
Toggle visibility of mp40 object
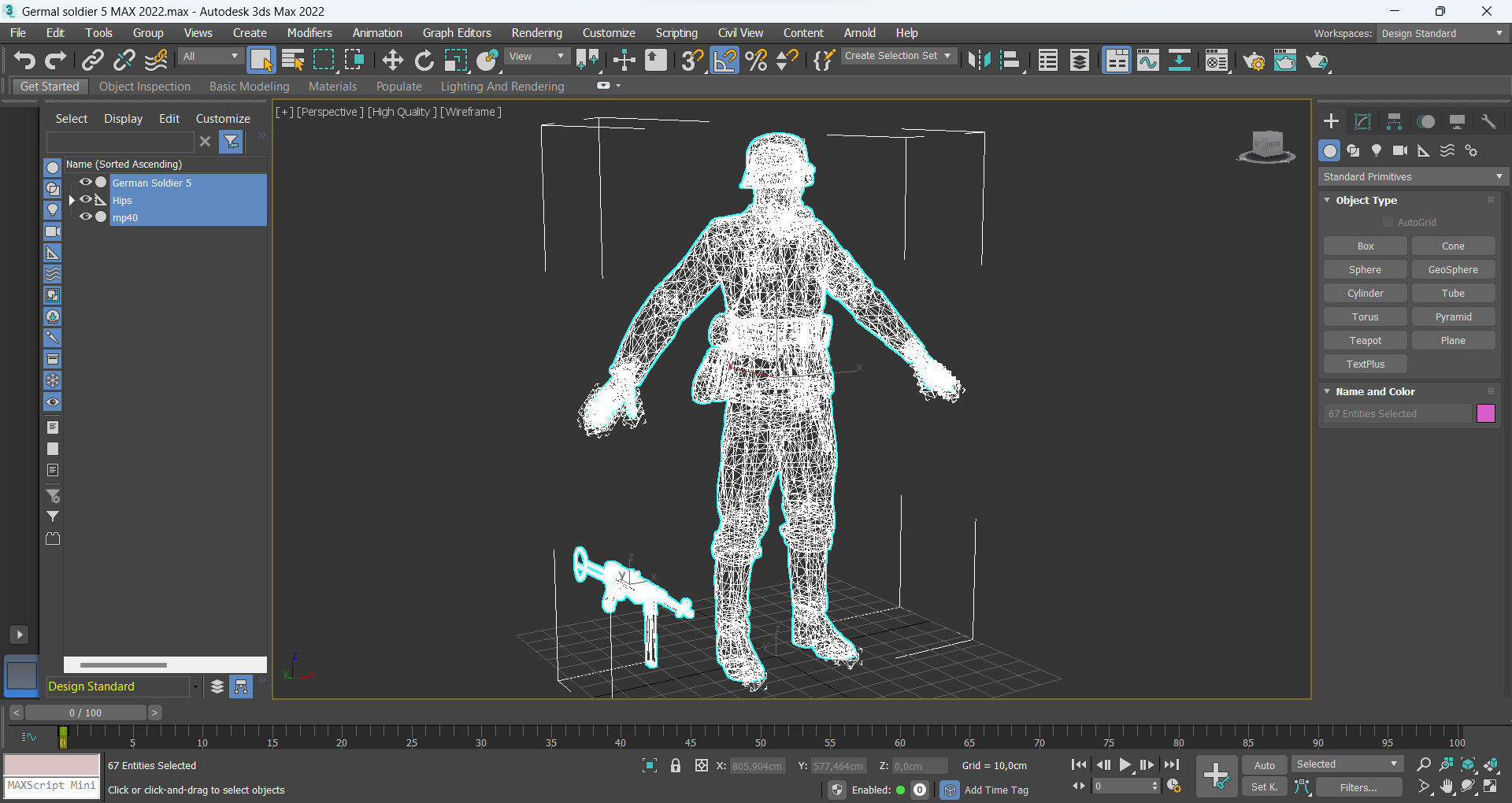pyautogui.click(x=86, y=216)
